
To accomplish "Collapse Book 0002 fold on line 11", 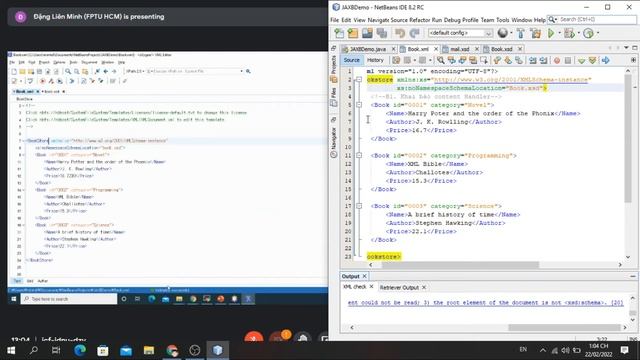I will [359, 156].
